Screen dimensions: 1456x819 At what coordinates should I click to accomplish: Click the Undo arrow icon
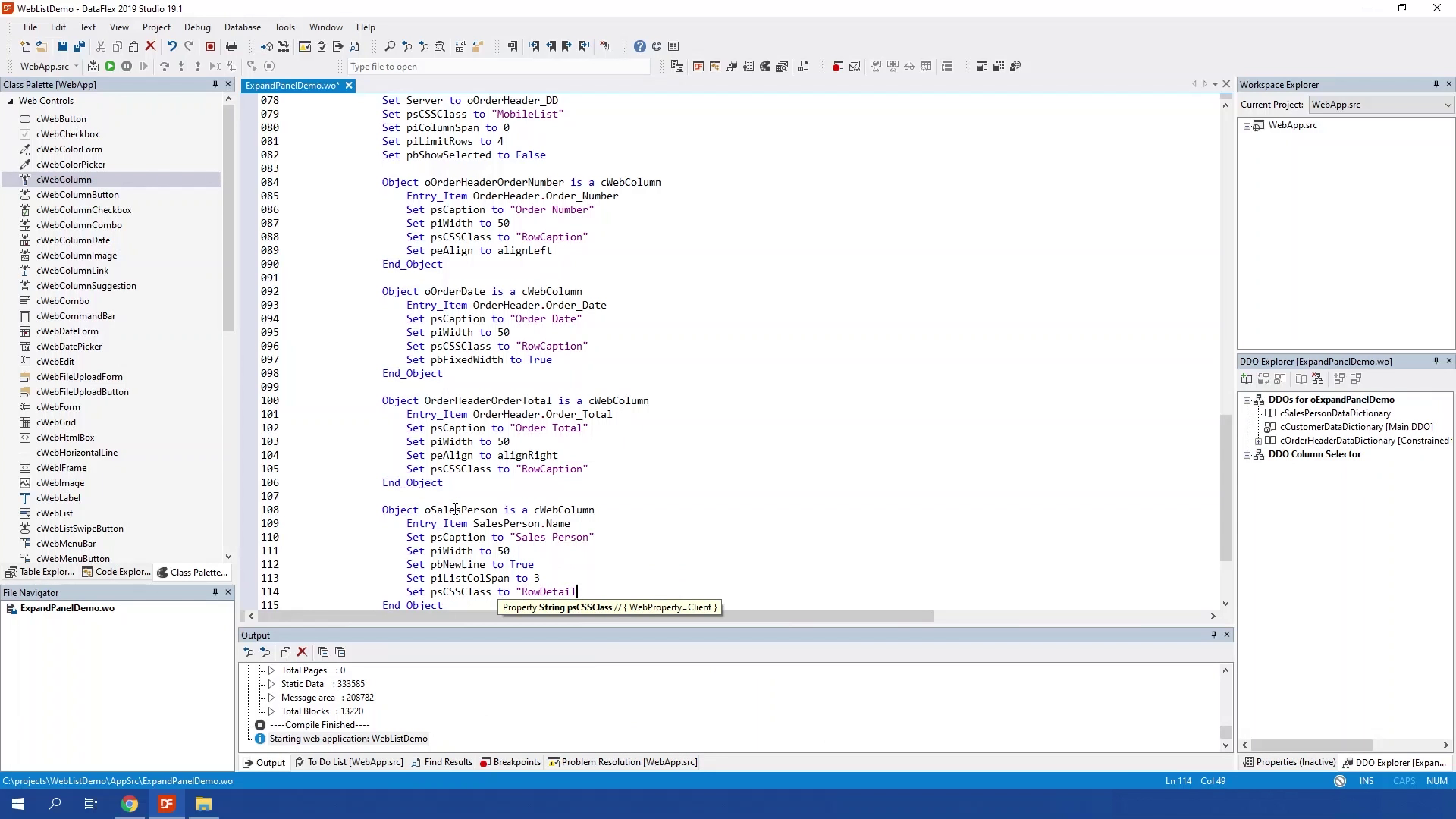172,46
